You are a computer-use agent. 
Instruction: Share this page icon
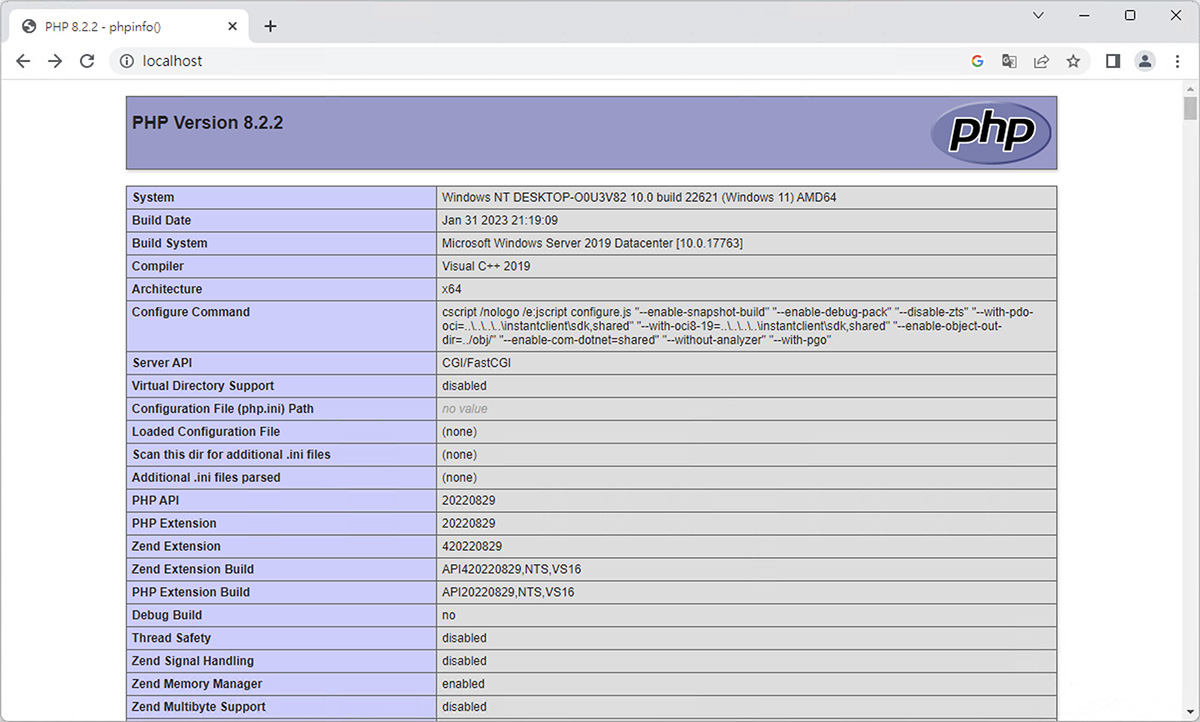[1042, 61]
